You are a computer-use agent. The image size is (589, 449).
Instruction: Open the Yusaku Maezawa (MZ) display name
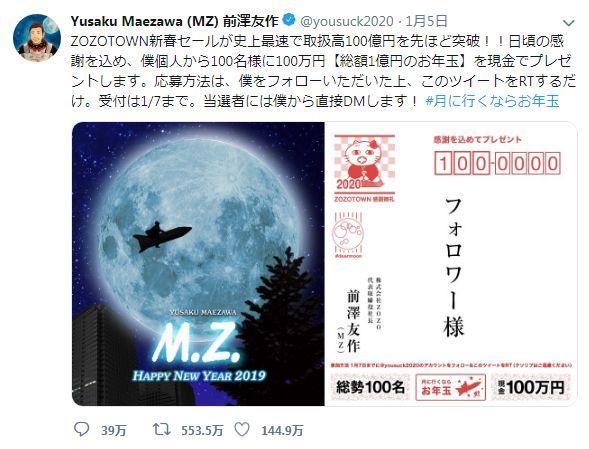pyautogui.click(x=175, y=21)
